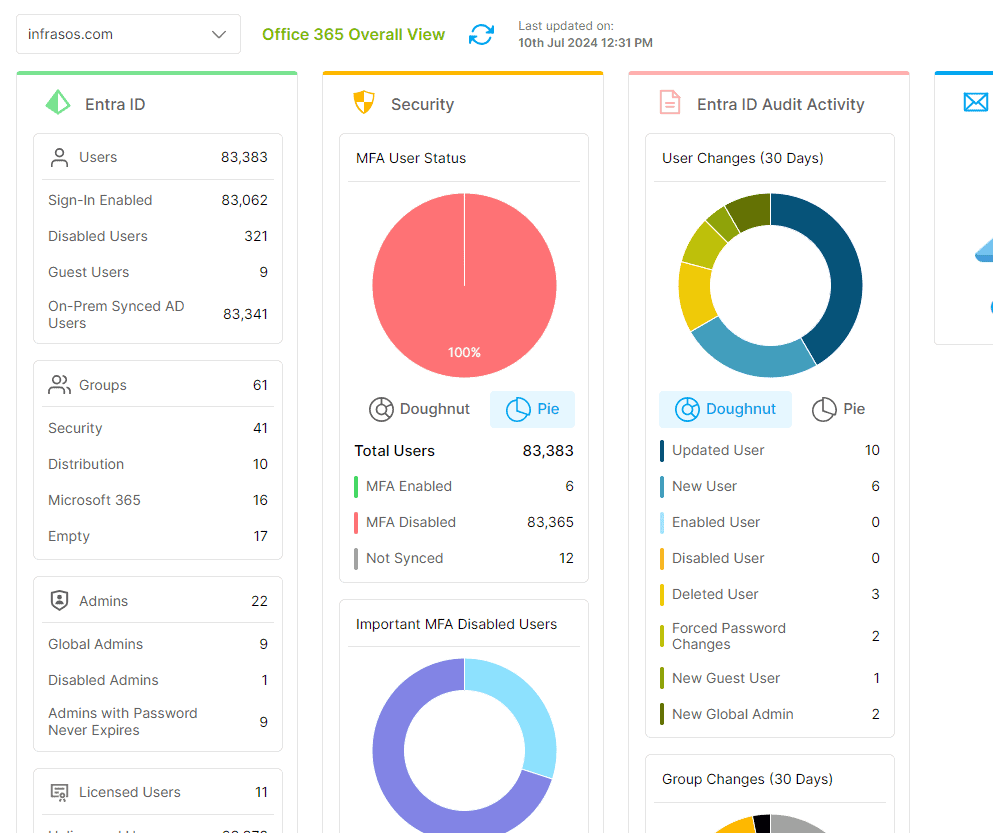
Task: Click the envelope mail icon
Action: [975, 102]
